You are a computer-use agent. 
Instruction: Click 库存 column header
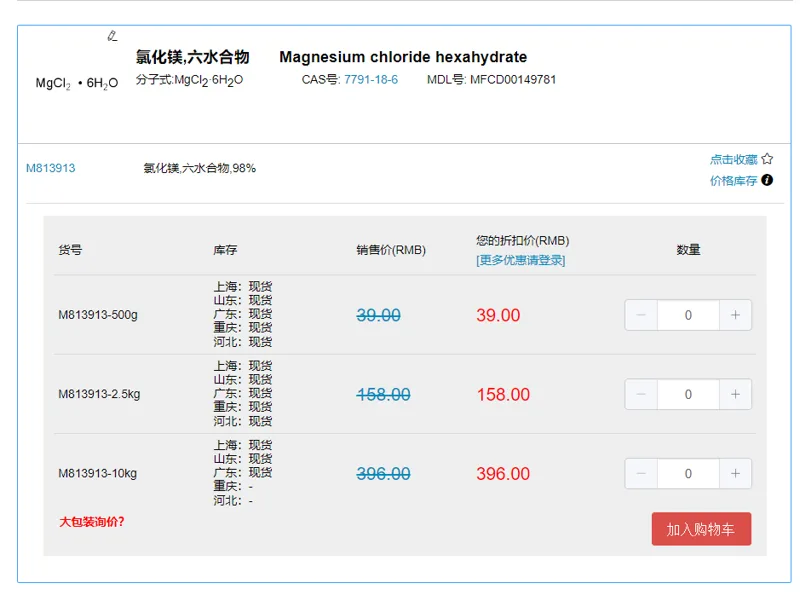(x=225, y=250)
